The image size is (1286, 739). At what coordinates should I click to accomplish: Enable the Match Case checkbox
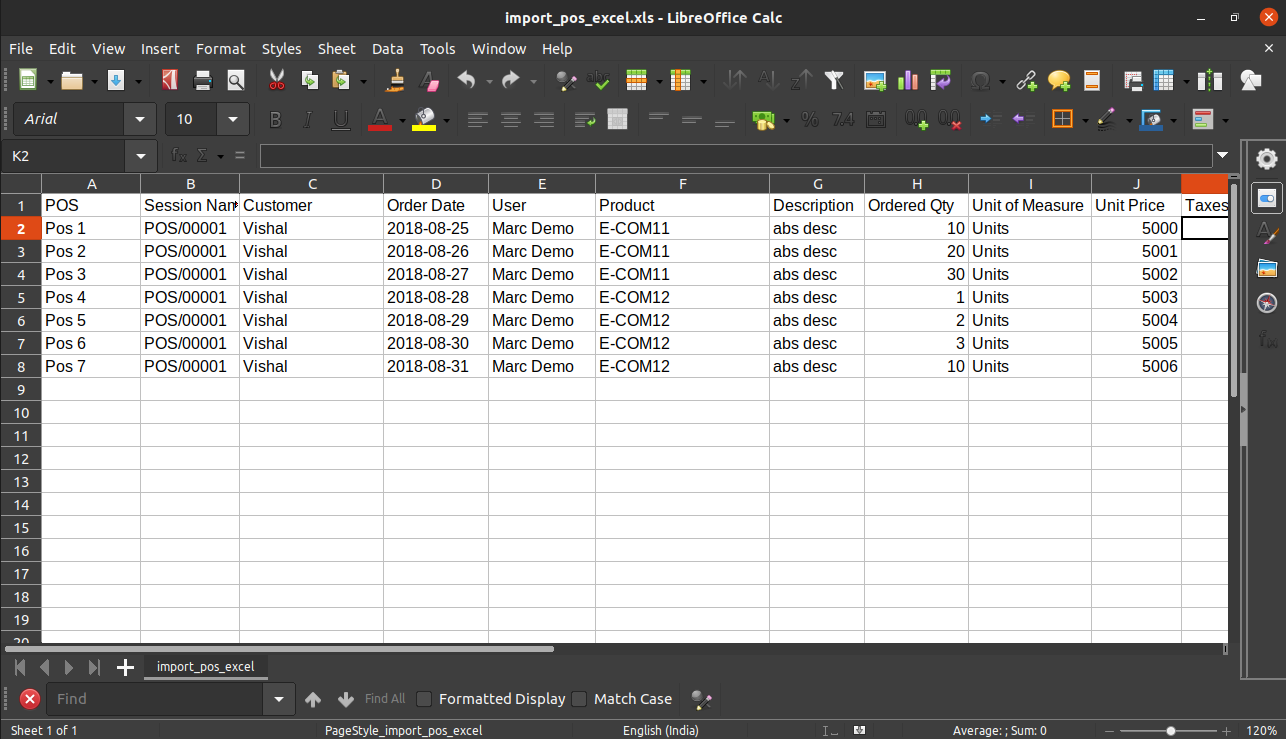(579, 699)
